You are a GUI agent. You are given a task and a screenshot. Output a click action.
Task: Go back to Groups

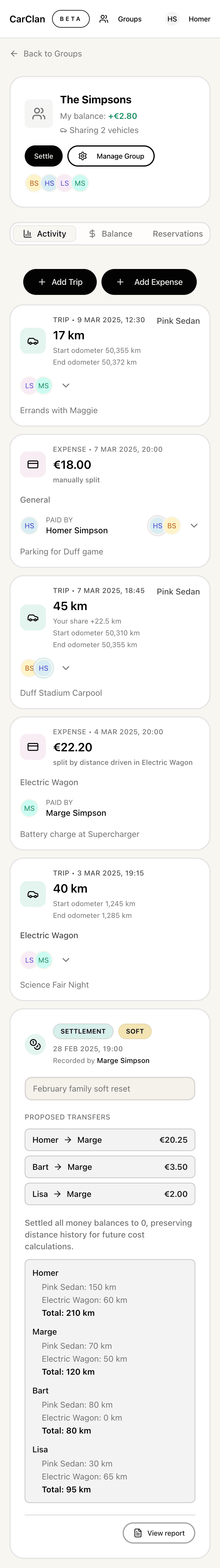tap(46, 54)
